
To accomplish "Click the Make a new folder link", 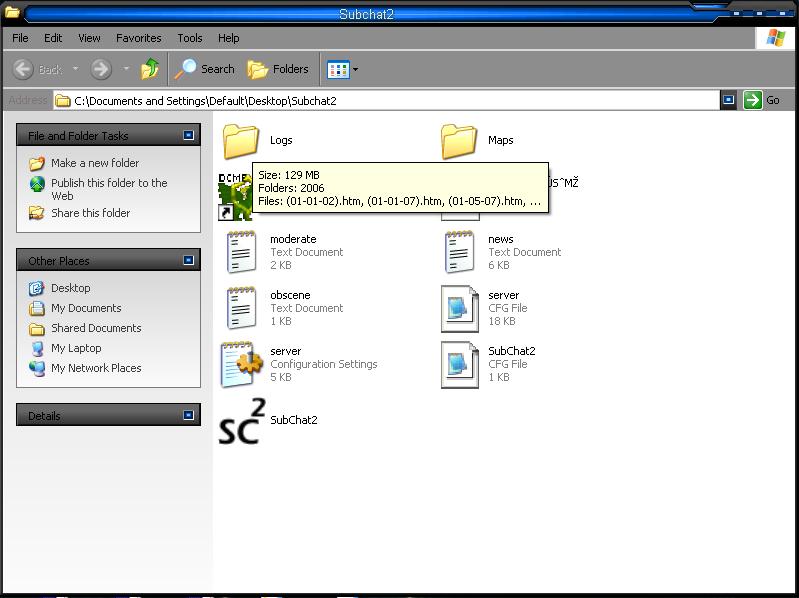I will click(95, 163).
